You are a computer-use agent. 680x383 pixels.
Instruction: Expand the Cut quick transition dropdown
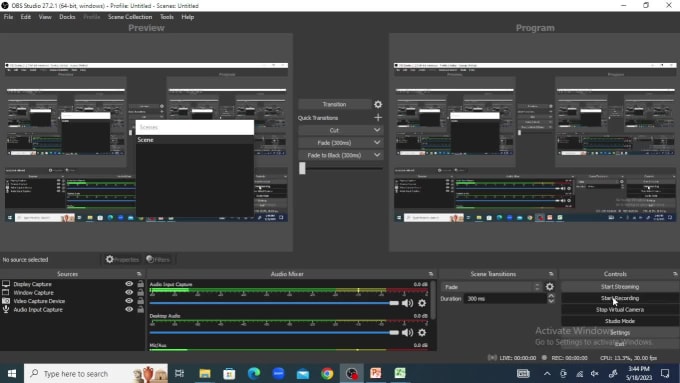[377, 130]
